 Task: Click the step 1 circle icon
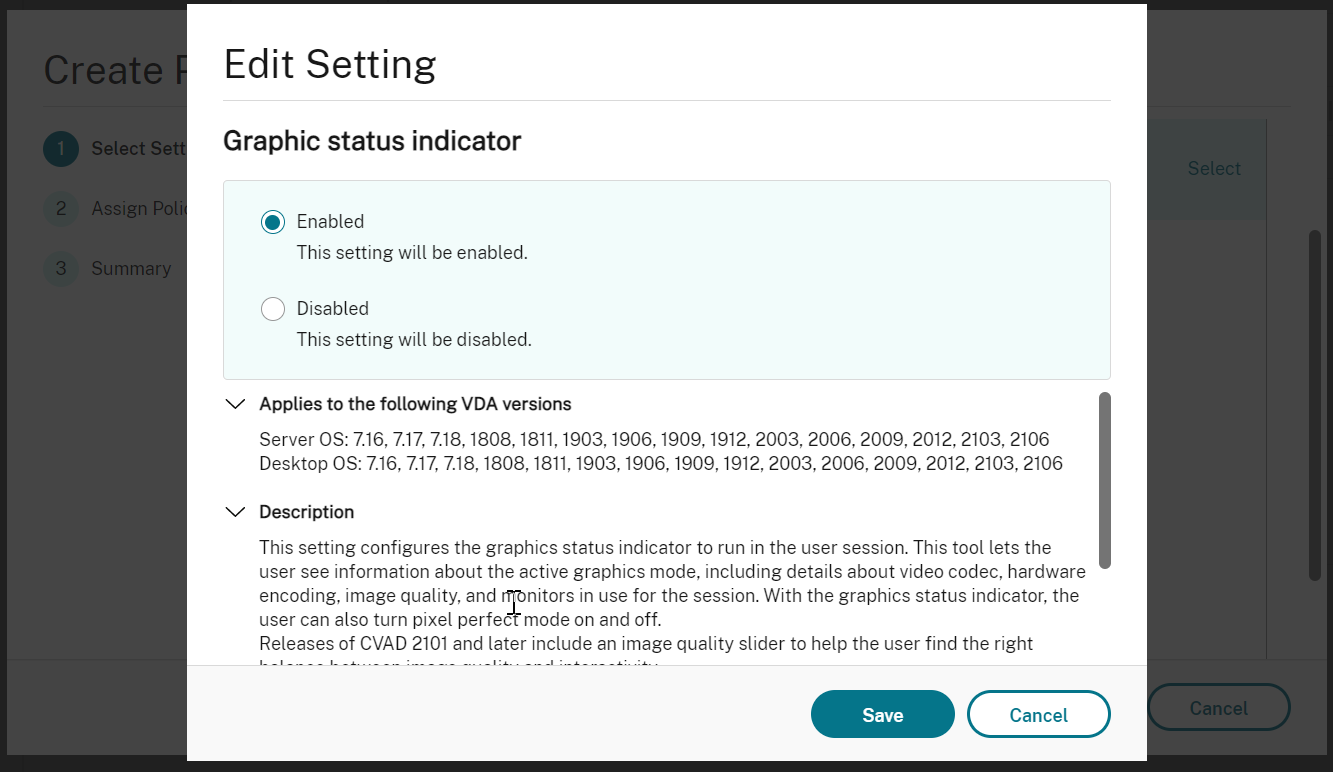click(60, 148)
